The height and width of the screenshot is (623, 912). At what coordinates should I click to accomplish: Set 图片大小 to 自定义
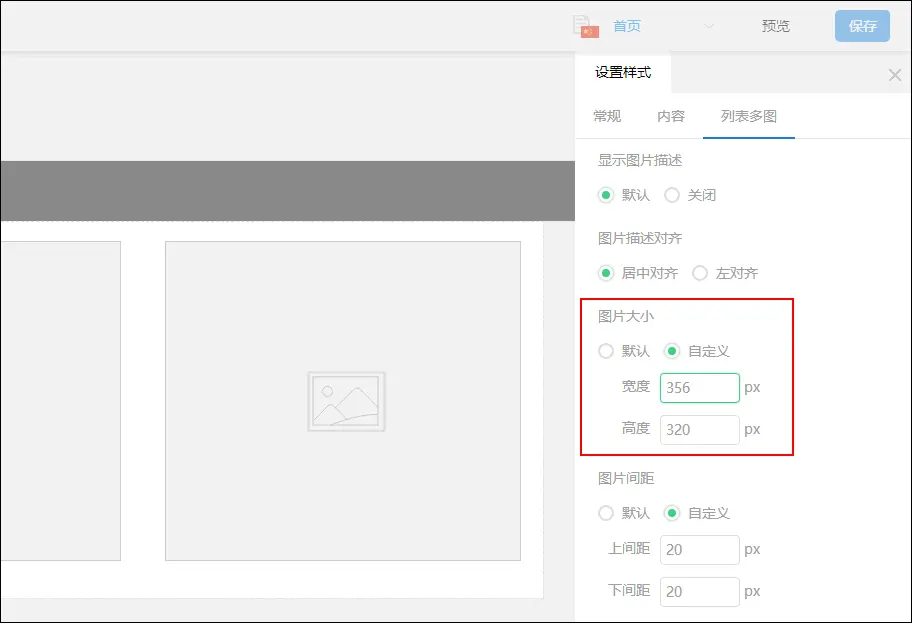(672, 351)
